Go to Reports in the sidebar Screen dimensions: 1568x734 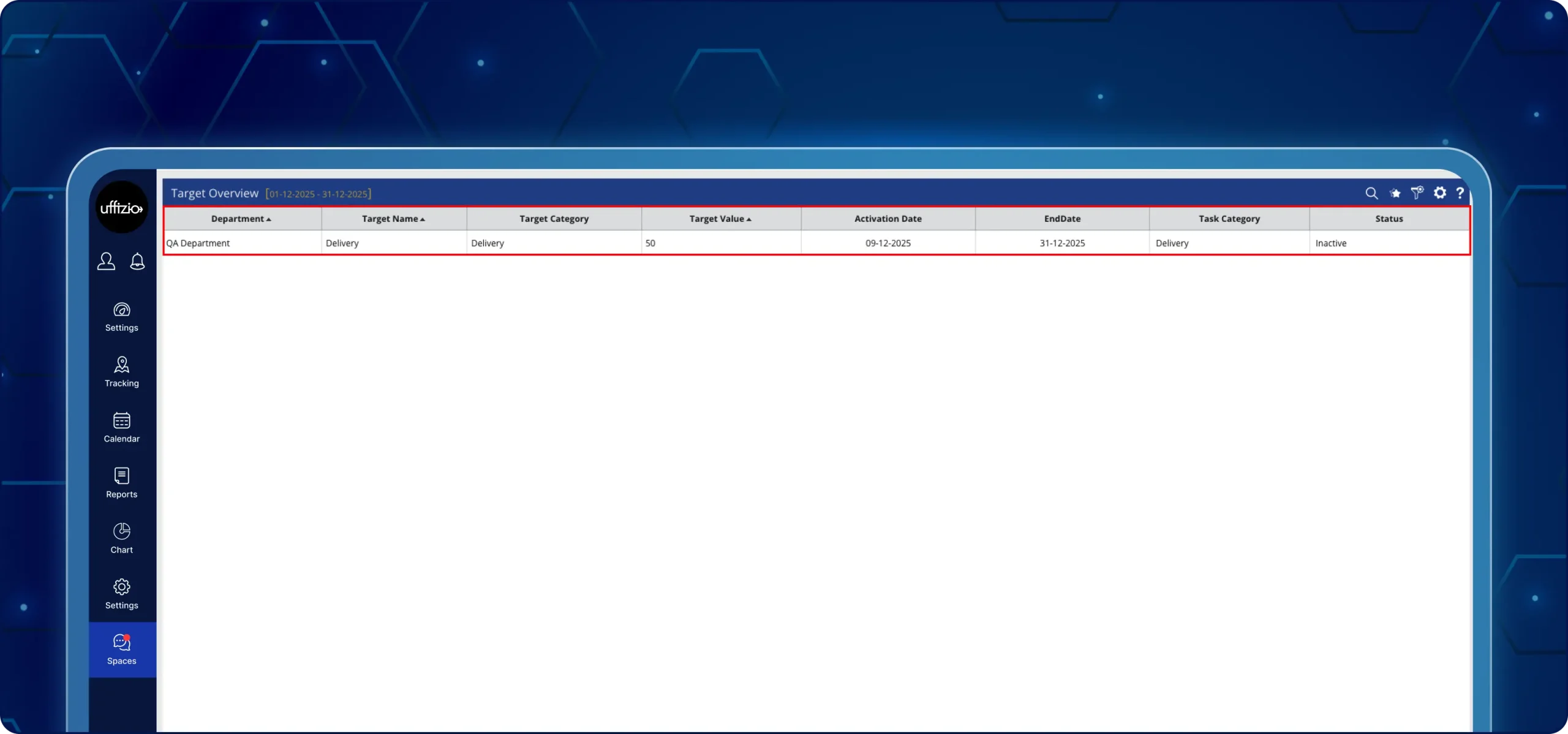(121, 483)
